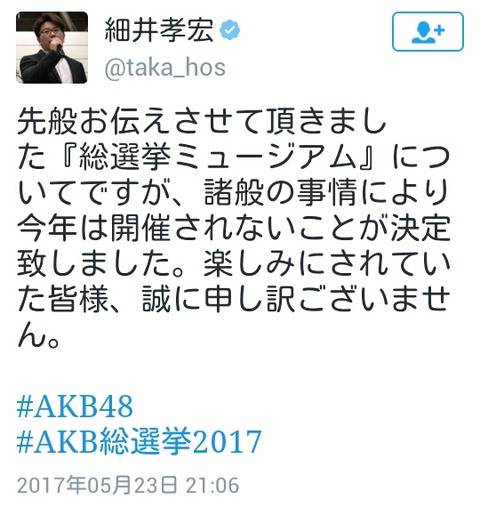Click the blue verified badge checkmark

coord(229,30)
